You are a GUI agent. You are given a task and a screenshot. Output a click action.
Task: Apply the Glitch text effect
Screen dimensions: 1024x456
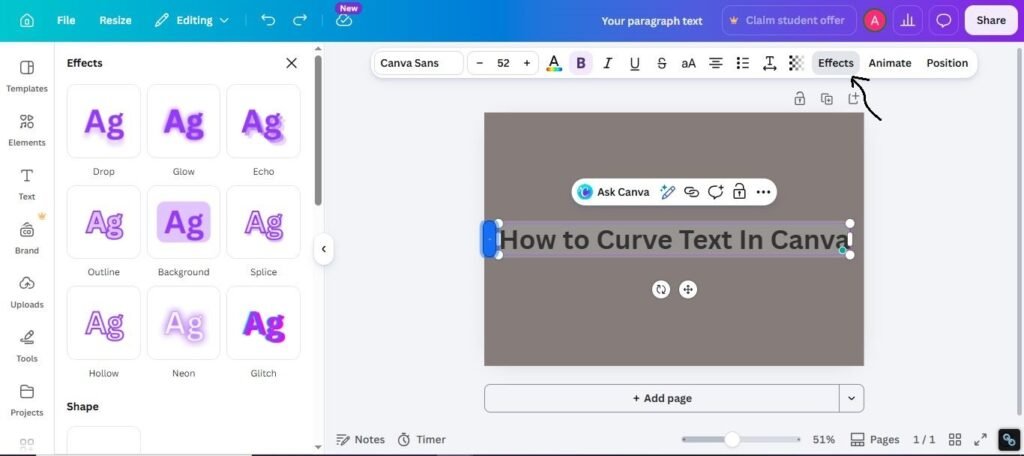pyautogui.click(x=263, y=323)
